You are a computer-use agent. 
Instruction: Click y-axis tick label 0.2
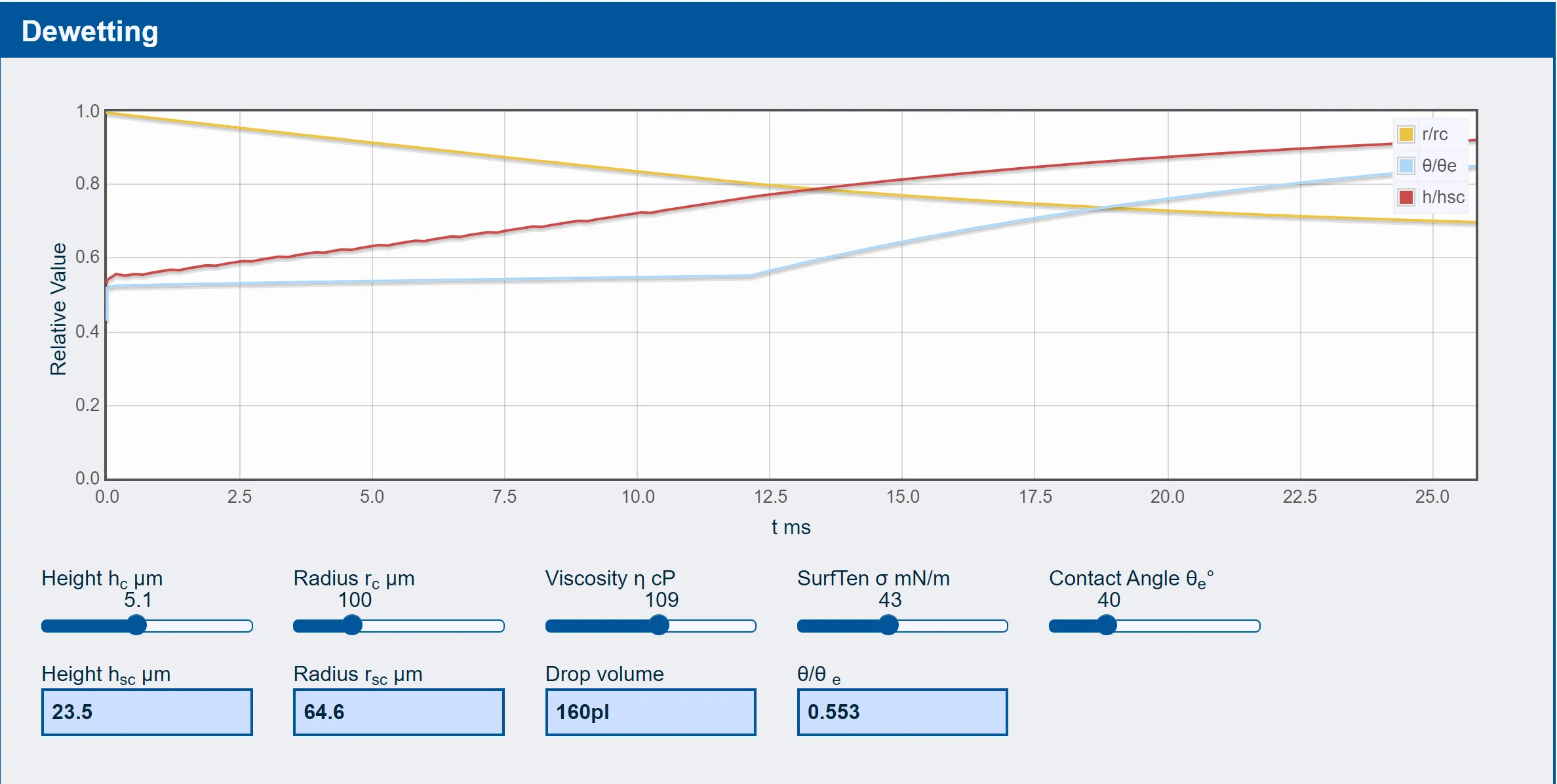pyautogui.click(x=87, y=405)
